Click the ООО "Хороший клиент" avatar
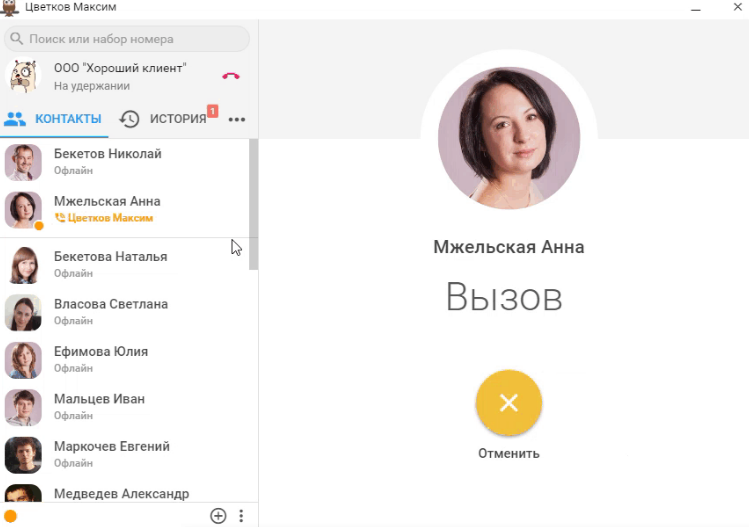 (23, 76)
